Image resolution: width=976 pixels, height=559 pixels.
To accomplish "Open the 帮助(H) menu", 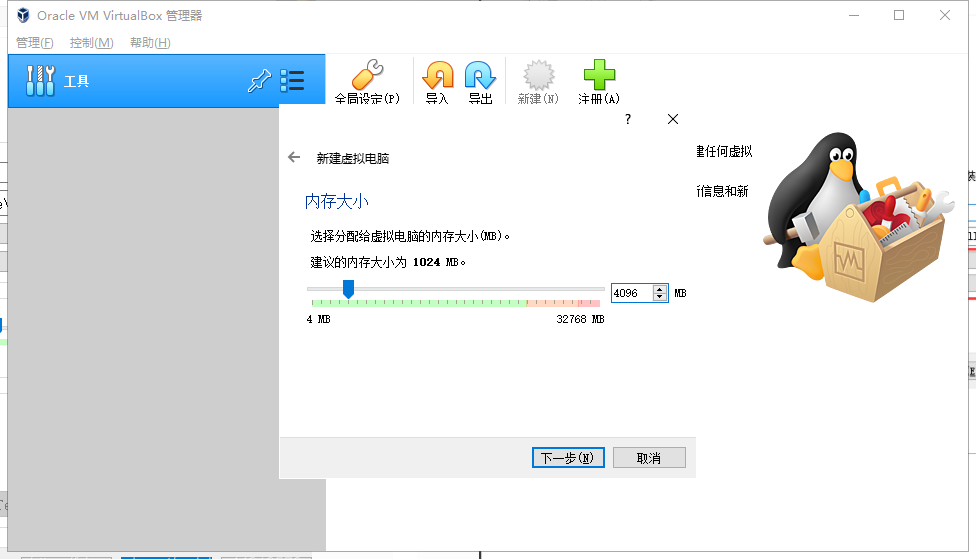I will [x=150, y=42].
